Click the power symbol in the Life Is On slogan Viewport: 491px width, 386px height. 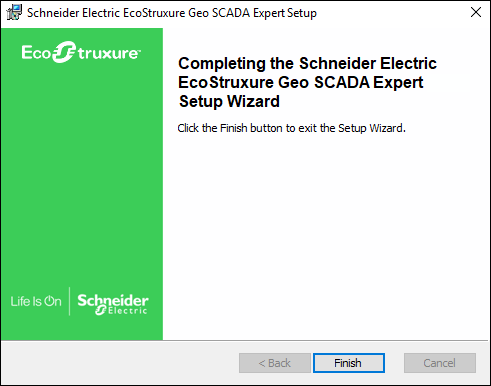pos(49,301)
